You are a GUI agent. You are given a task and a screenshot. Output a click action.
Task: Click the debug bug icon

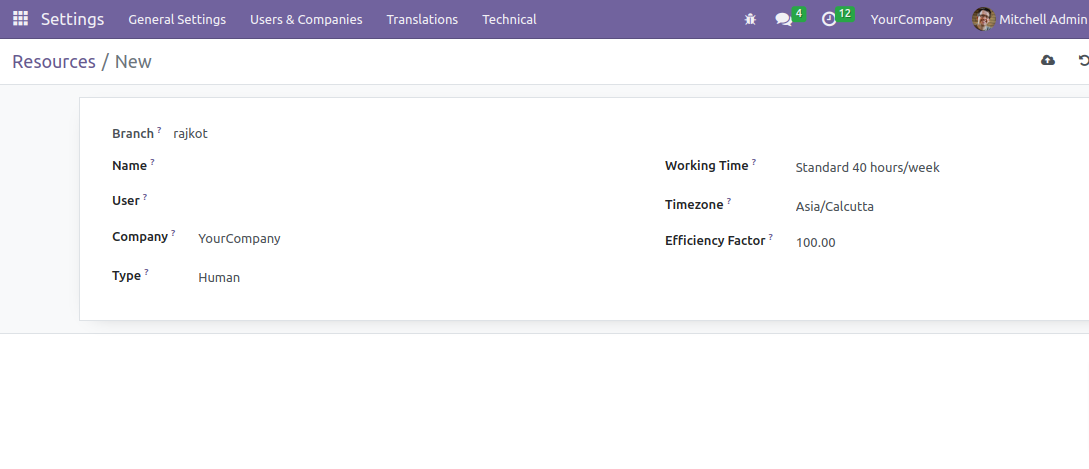tap(750, 19)
